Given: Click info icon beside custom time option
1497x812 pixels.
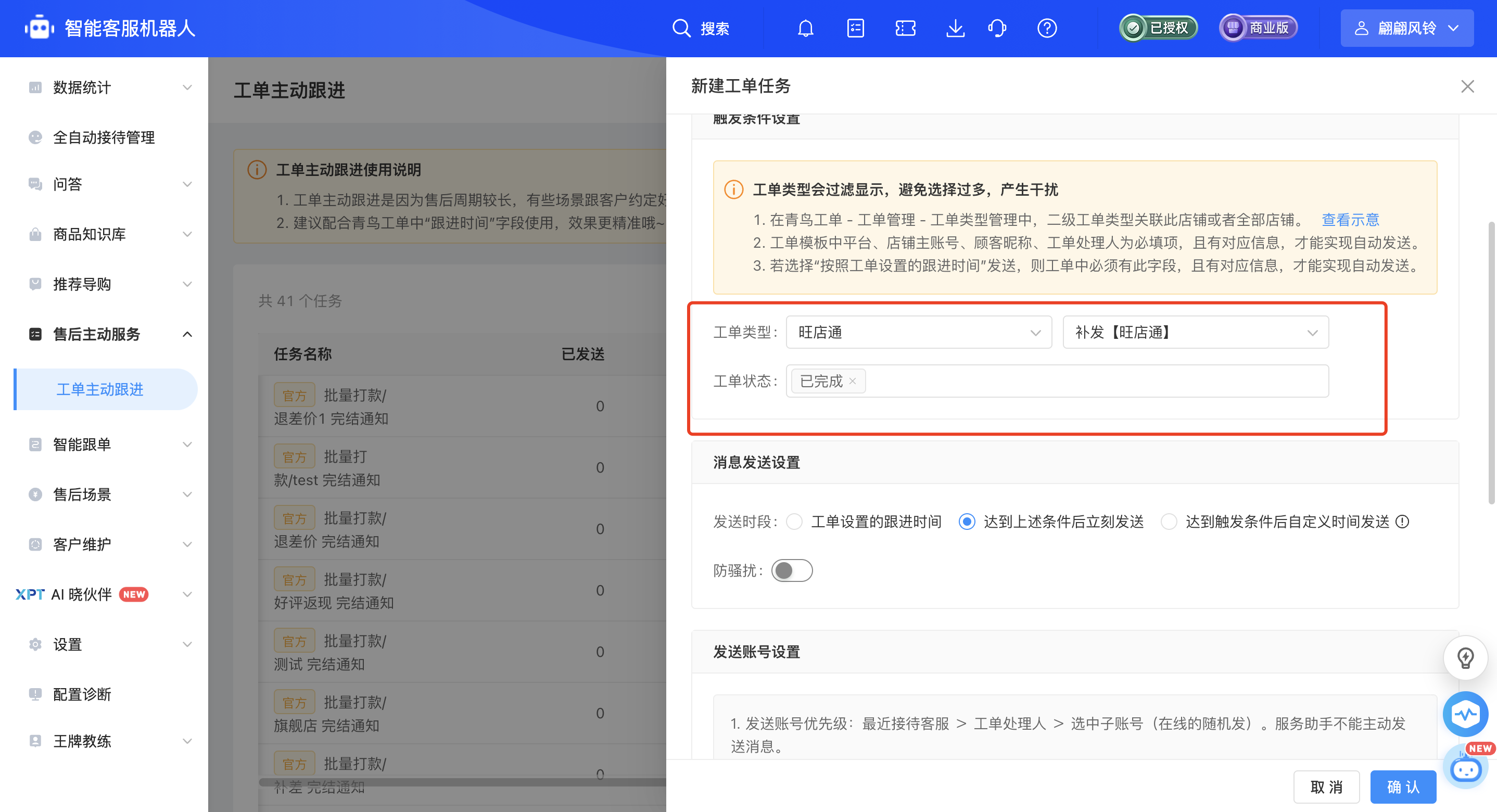Looking at the screenshot, I should tap(1402, 522).
